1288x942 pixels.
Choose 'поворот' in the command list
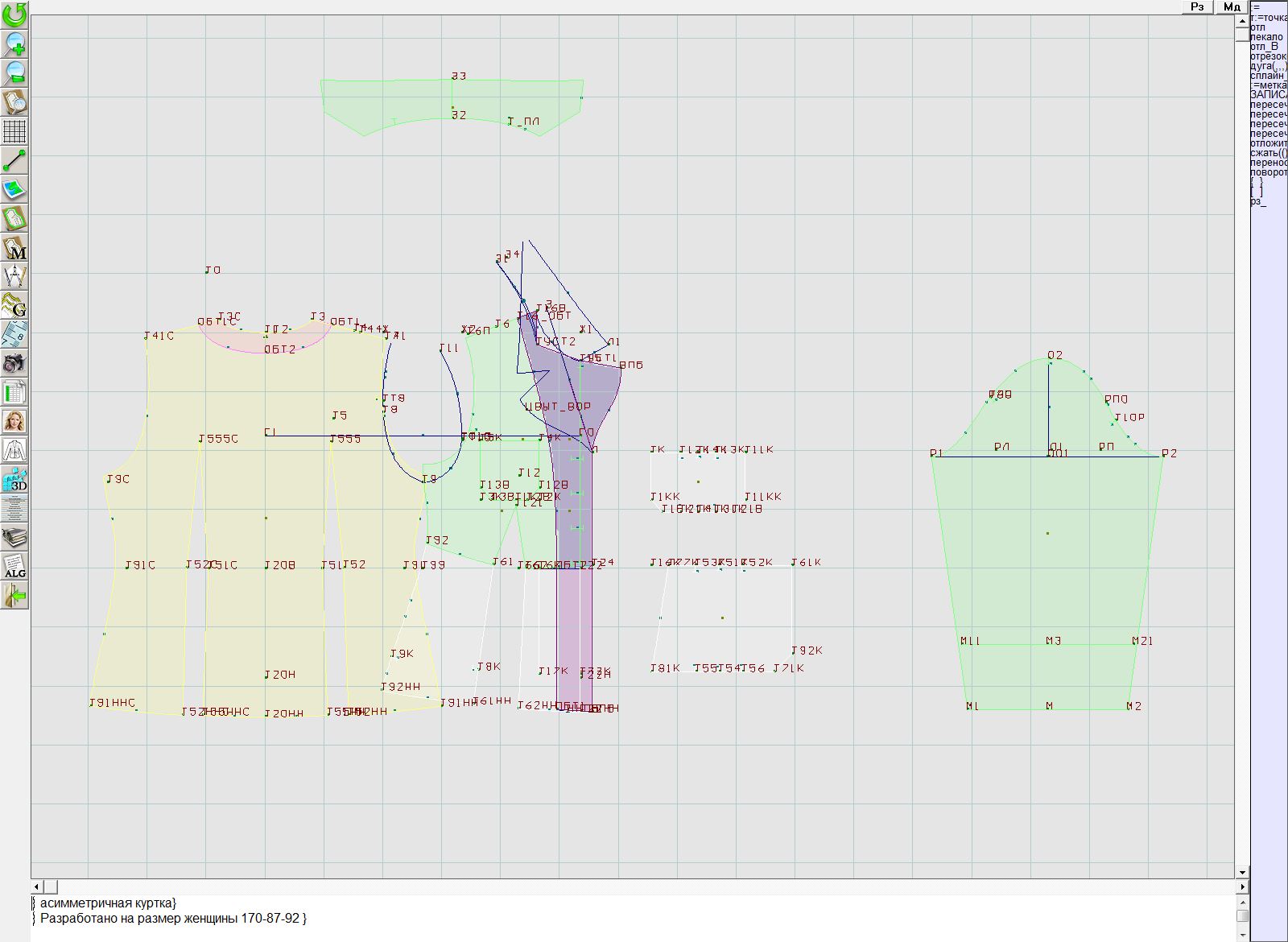1269,172
